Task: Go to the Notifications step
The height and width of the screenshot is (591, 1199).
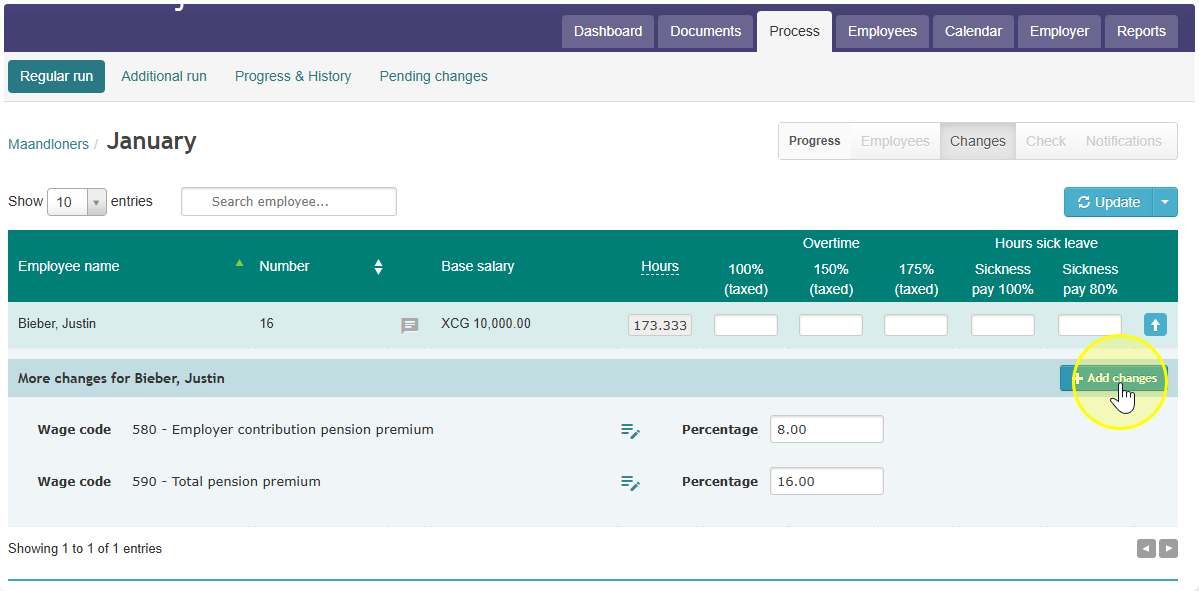Action: pos(1123,141)
